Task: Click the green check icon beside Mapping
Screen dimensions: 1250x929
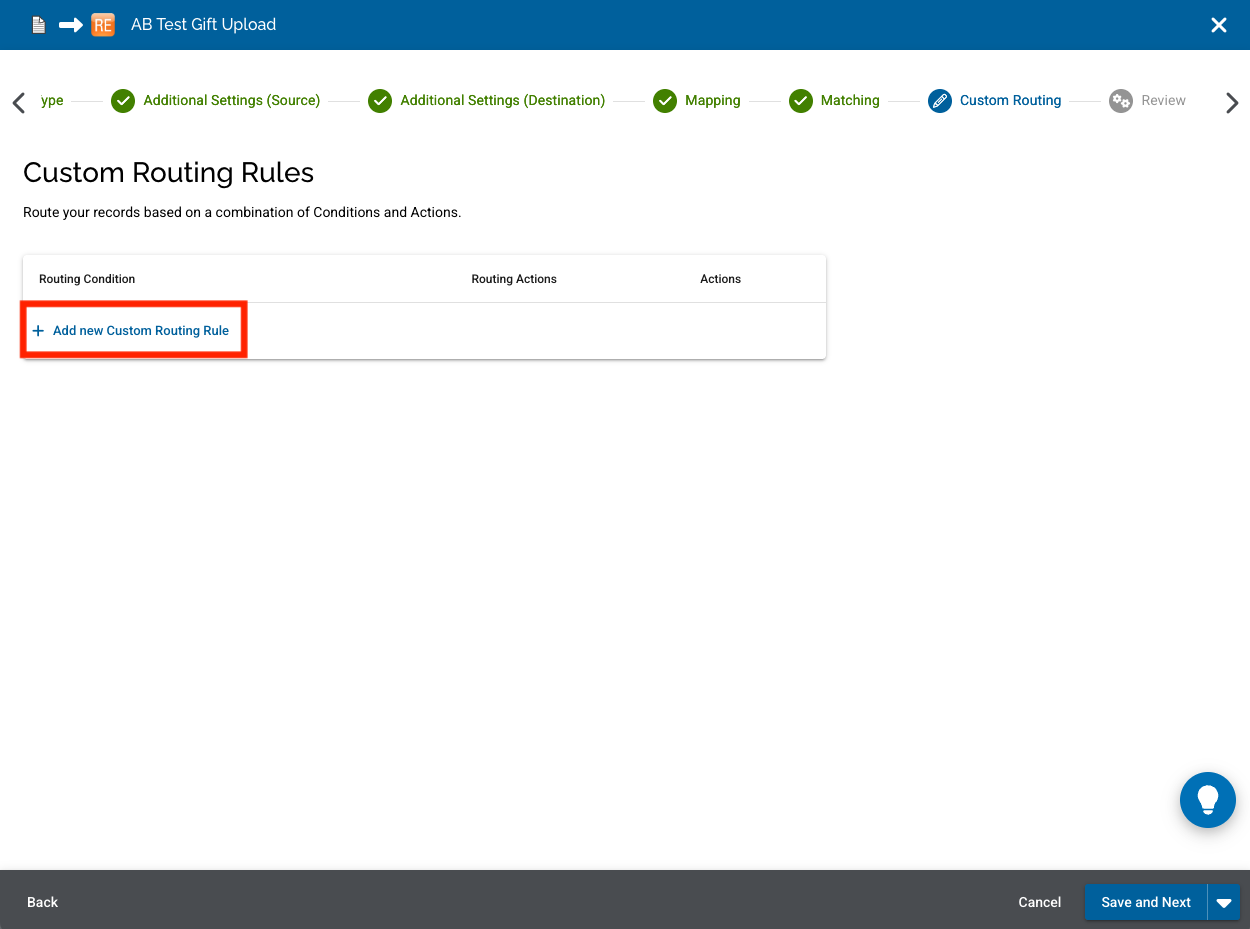Action: coord(665,101)
